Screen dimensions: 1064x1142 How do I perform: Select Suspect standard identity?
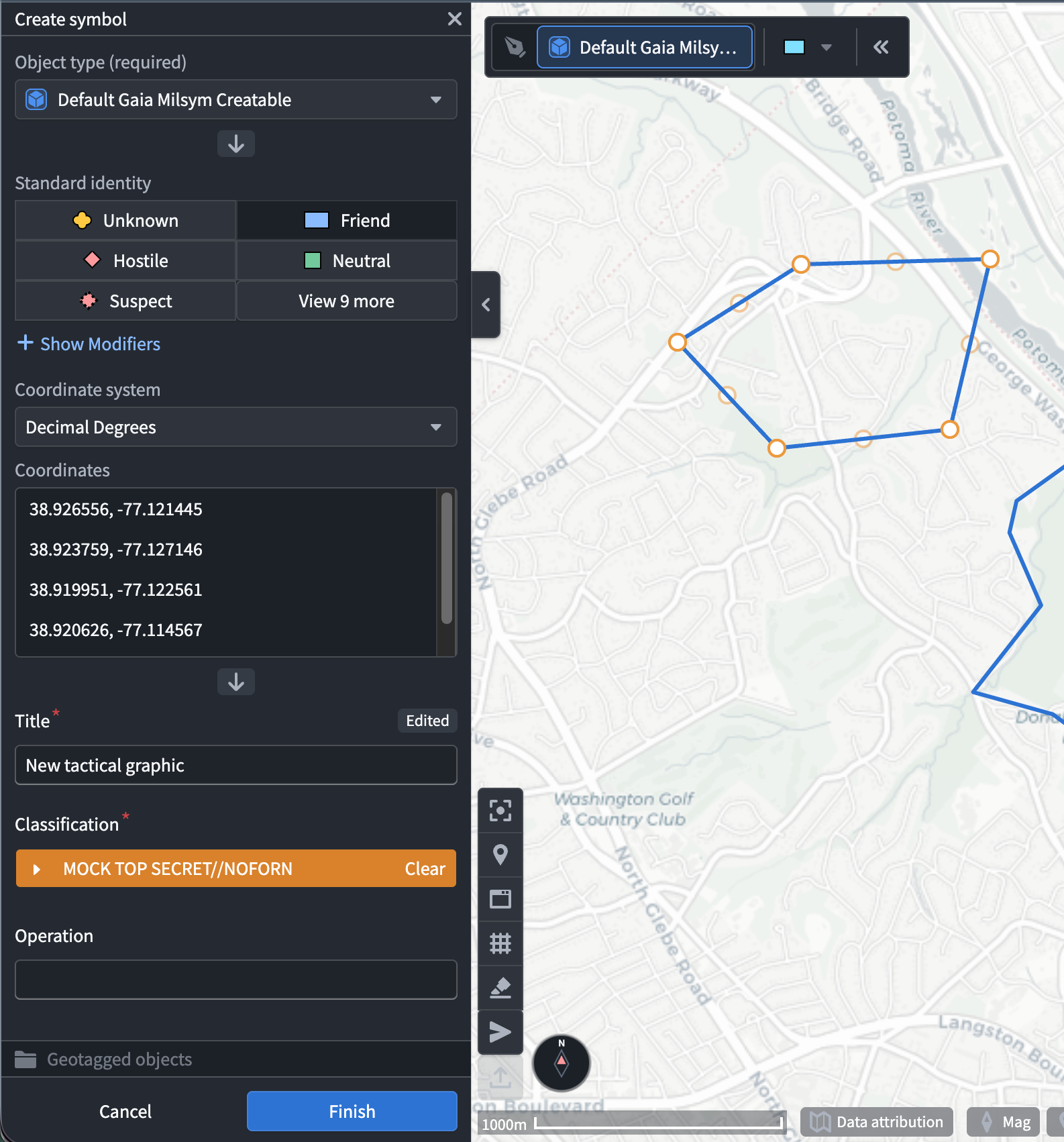pos(125,301)
